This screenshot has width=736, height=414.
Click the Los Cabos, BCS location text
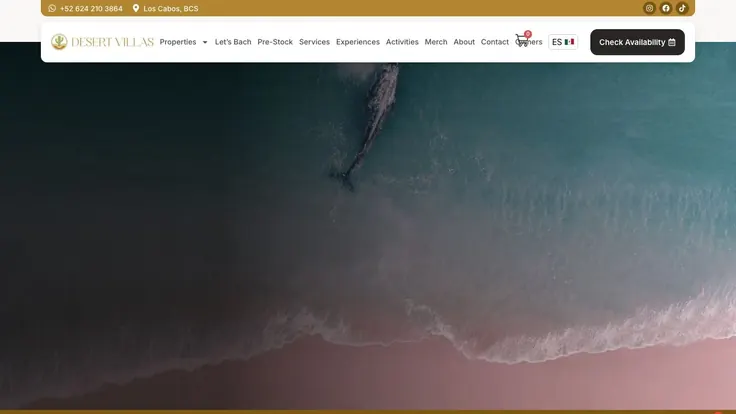[171, 8]
